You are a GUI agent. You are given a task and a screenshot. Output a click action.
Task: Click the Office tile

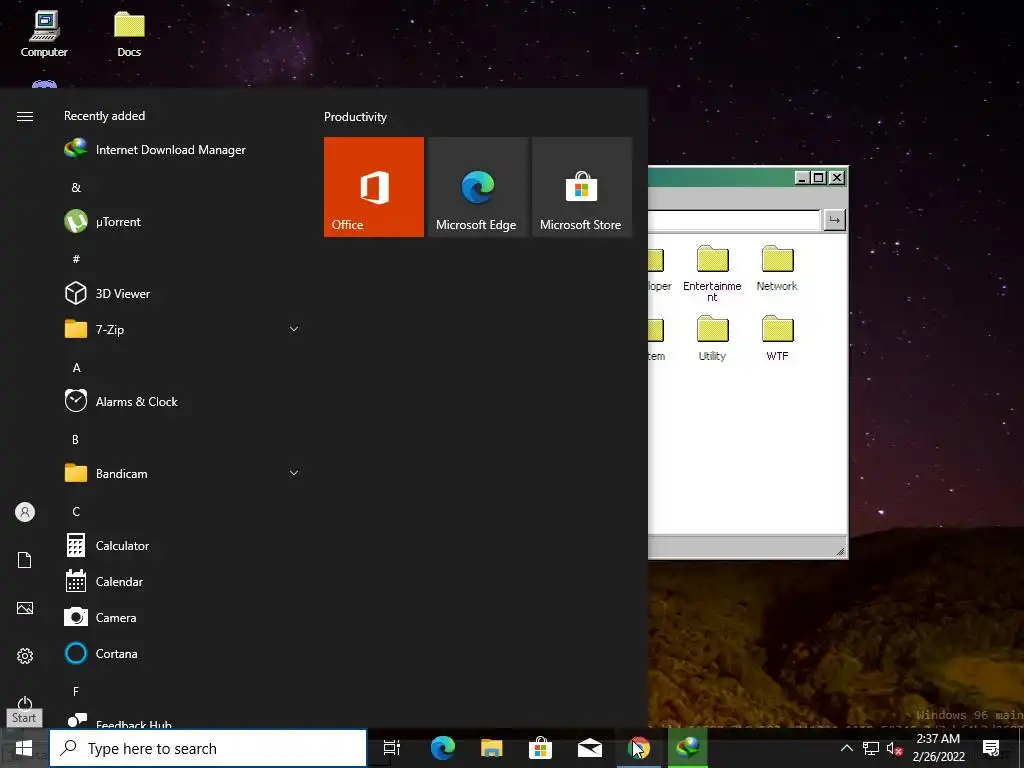point(374,187)
